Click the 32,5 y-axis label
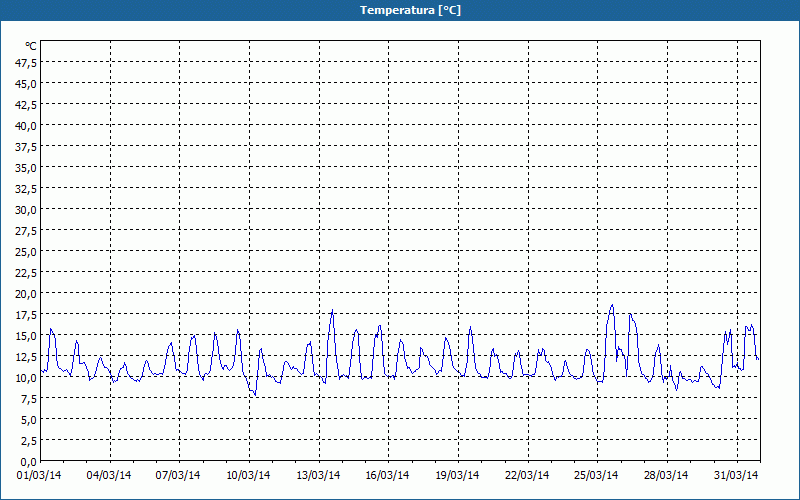 (27, 188)
